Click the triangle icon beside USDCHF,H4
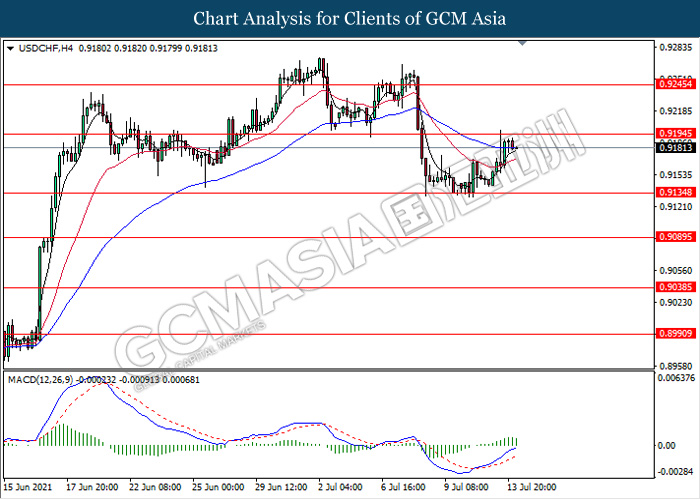Screen dimensions: 700x500 coord(10,47)
